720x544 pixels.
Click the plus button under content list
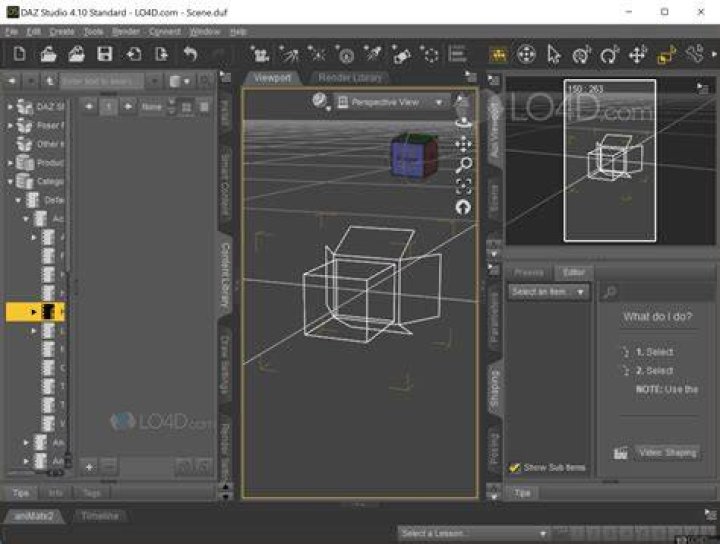click(x=89, y=467)
